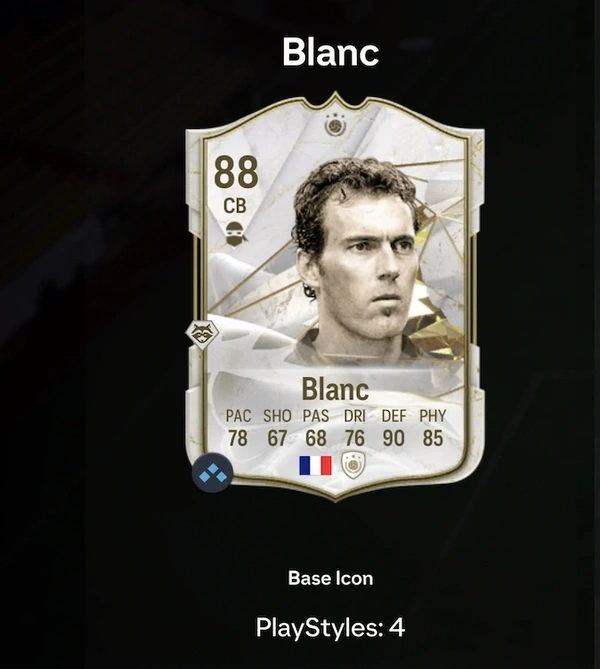Select the DRI 76 stat
Image resolution: width=600 pixels, height=669 pixels.
click(x=355, y=428)
